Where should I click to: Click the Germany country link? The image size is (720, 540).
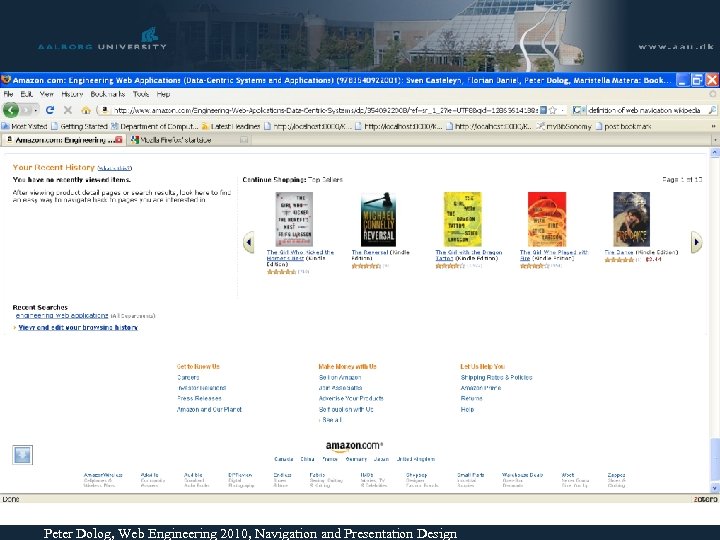356,459
